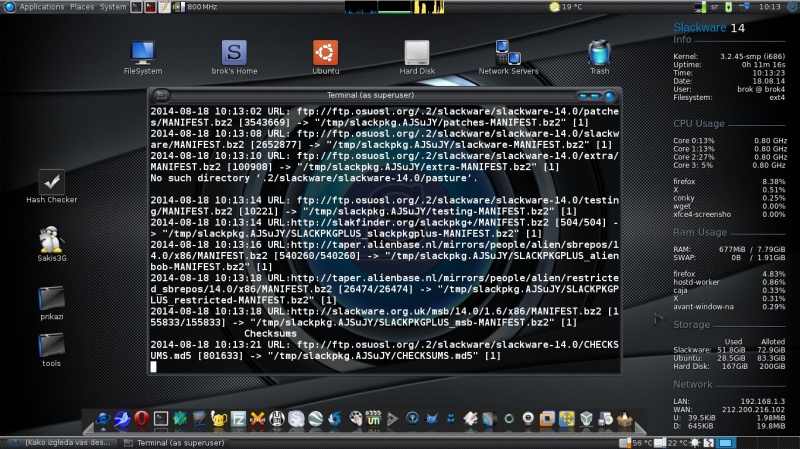Click the yellow beer mug dock icon

pos(219,419)
